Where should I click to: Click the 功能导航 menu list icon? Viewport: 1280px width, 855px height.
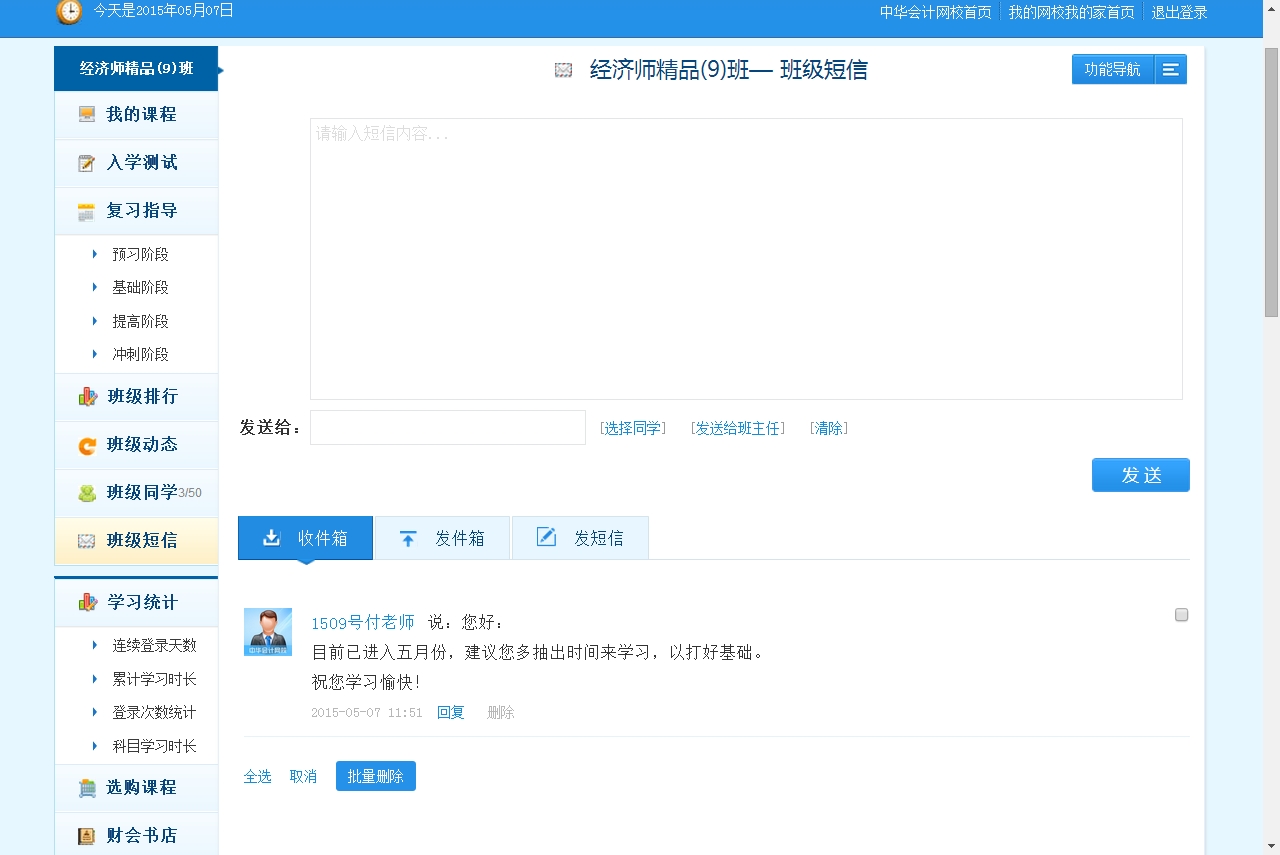coord(1170,70)
